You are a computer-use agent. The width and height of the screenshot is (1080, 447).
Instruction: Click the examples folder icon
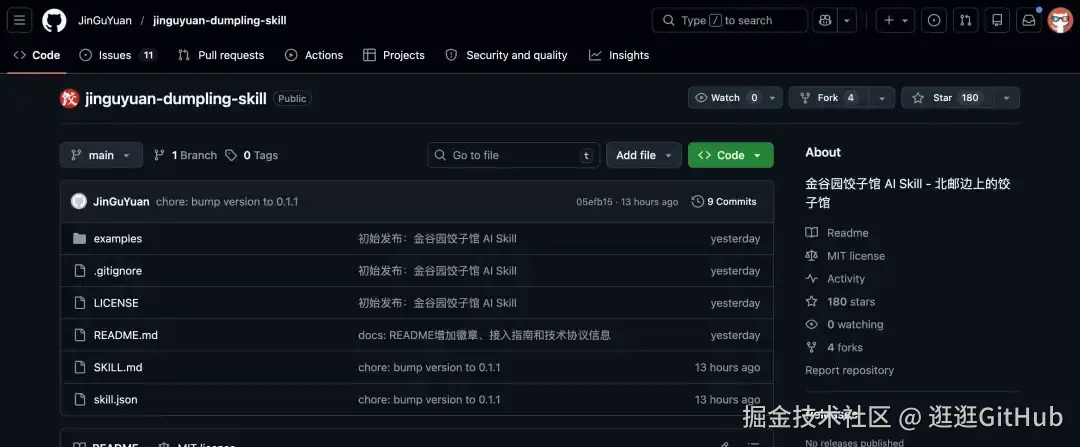pos(79,239)
